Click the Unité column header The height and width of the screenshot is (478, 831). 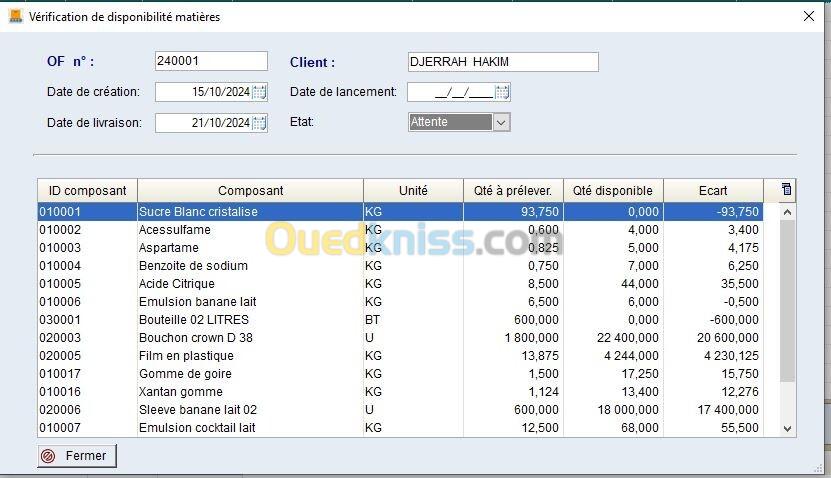coord(413,190)
